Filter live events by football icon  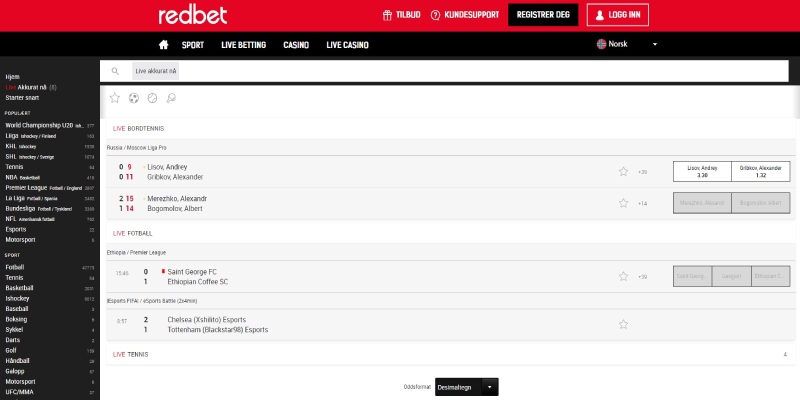(x=134, y=98)
